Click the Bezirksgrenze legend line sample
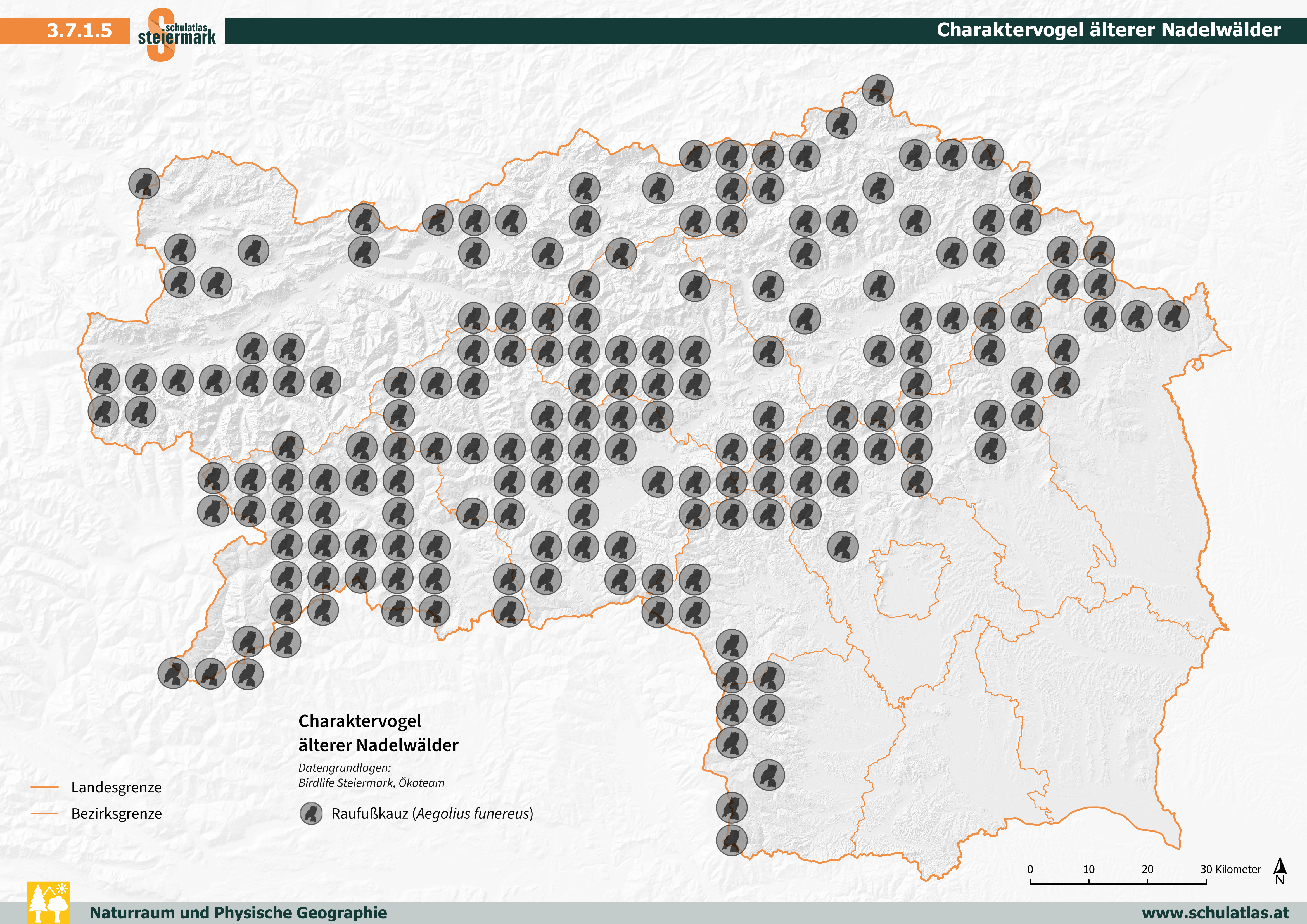1307x924 pixels. 44,814
